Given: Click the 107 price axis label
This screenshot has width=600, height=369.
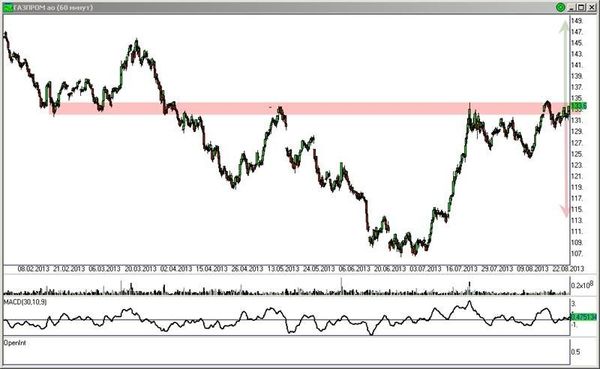Looking at the screenshot, I should coord(577,253).
